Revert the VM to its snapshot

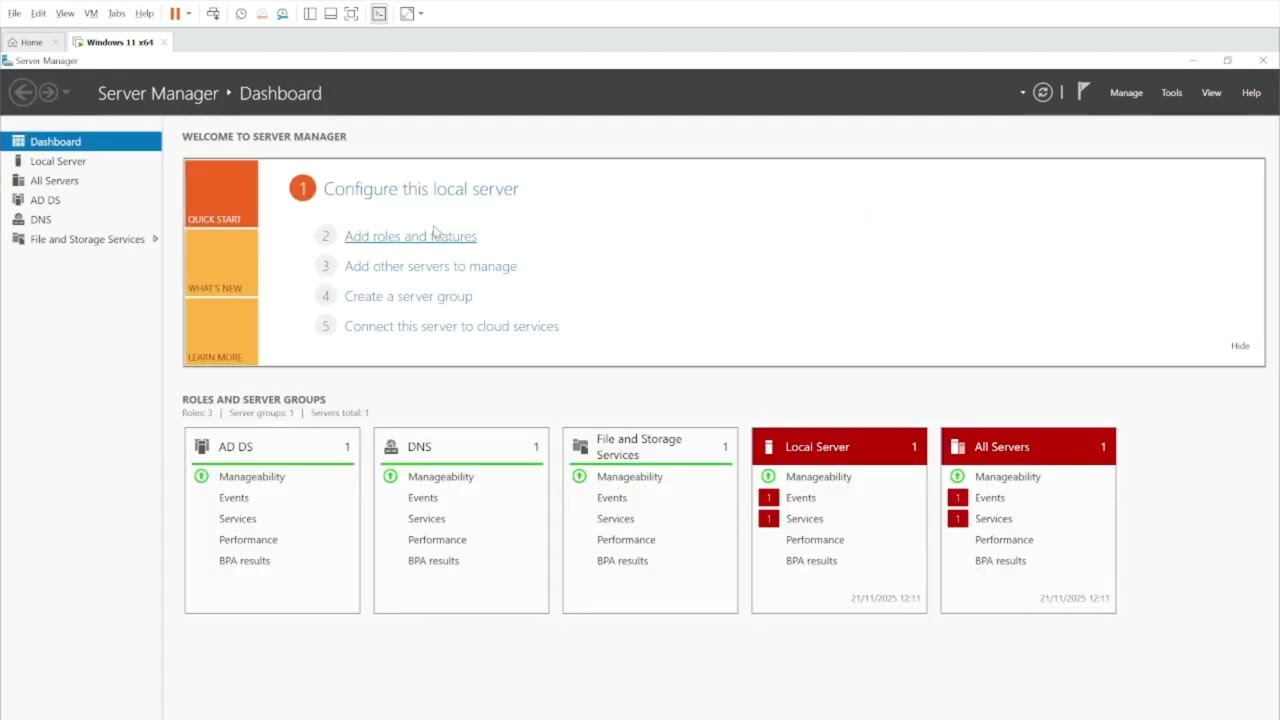262,14
